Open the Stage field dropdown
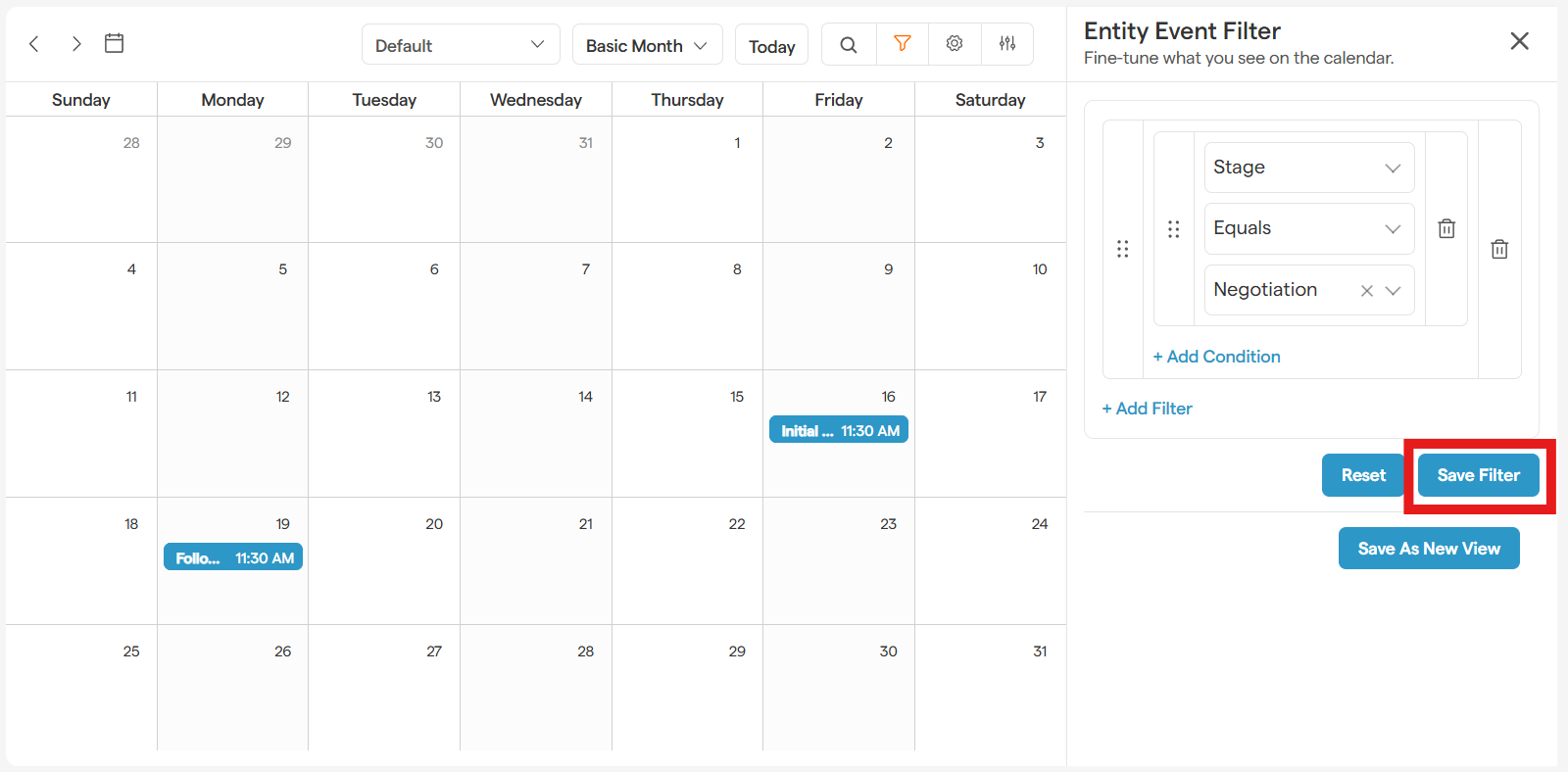 1308,168
